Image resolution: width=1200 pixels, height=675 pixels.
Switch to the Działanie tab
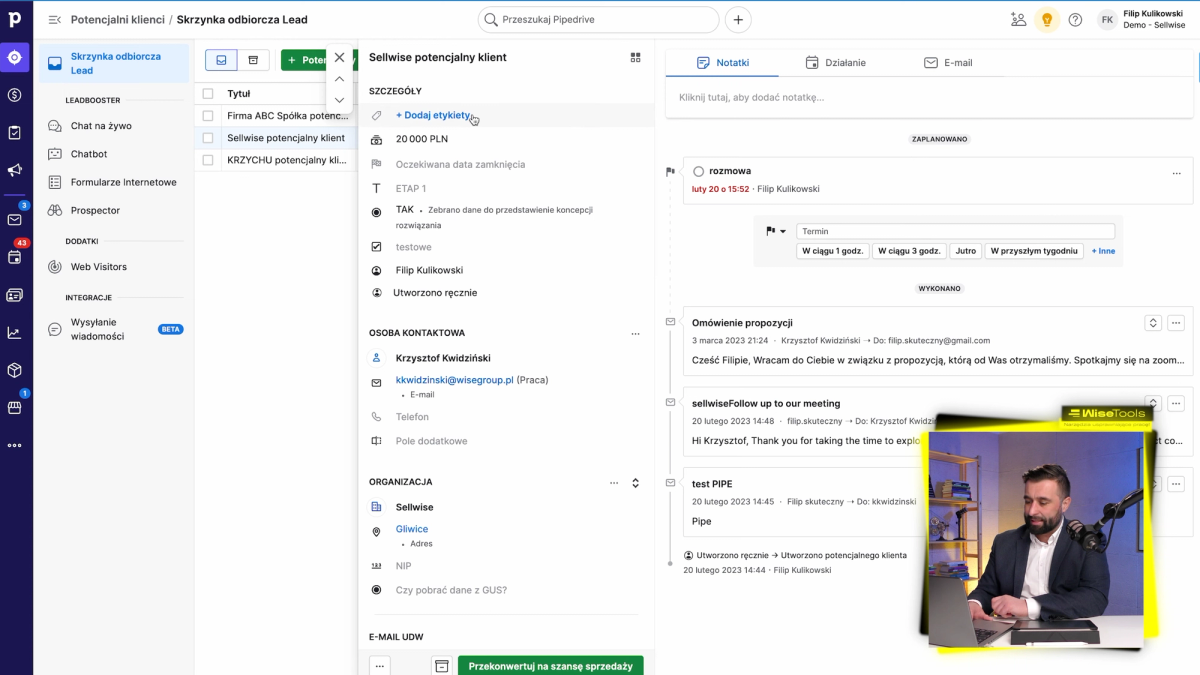(x=836, y=62)
